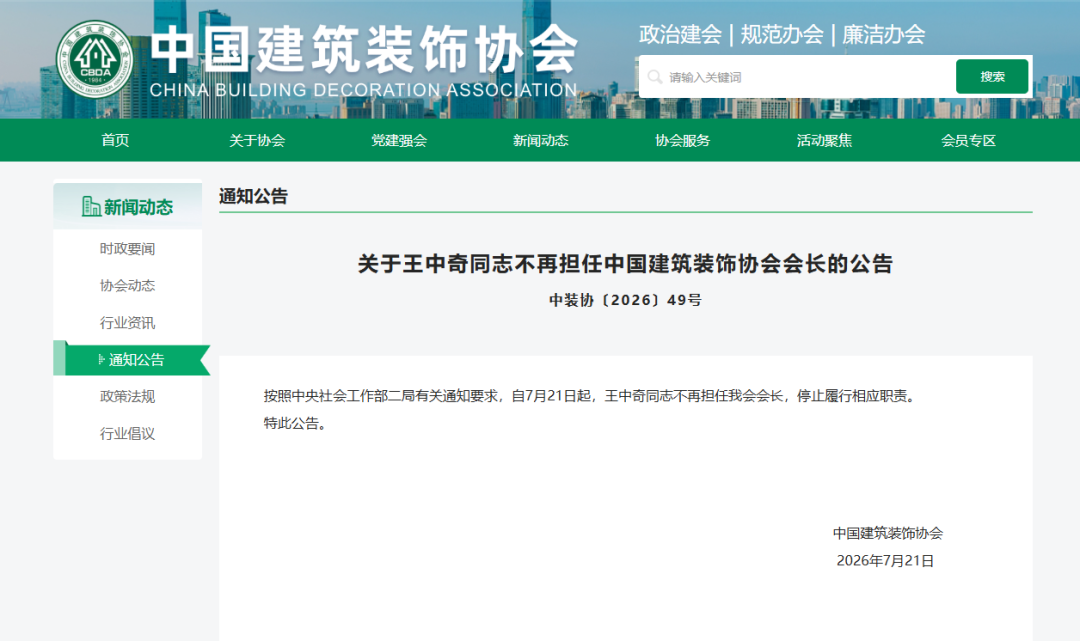The width and height of the screenshot is (1080, 641).
Task: Open the 协会服务 menu
Action: [x=683, y=140]
